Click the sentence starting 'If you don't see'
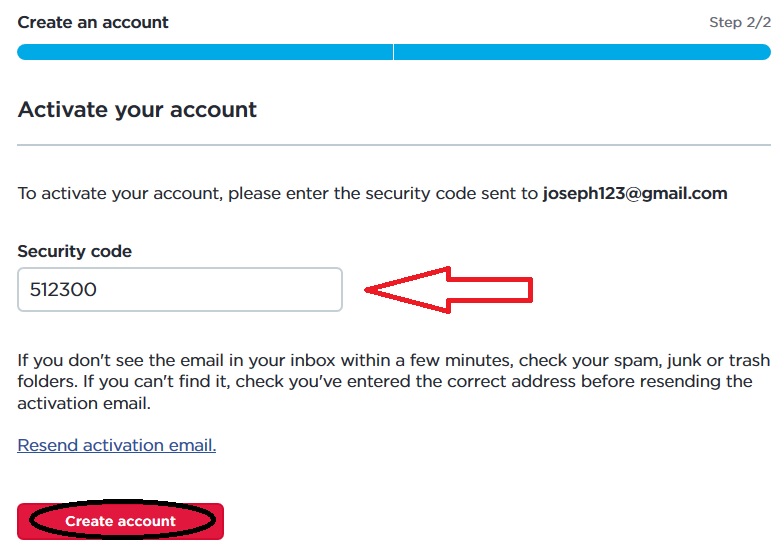 point(250,360)
